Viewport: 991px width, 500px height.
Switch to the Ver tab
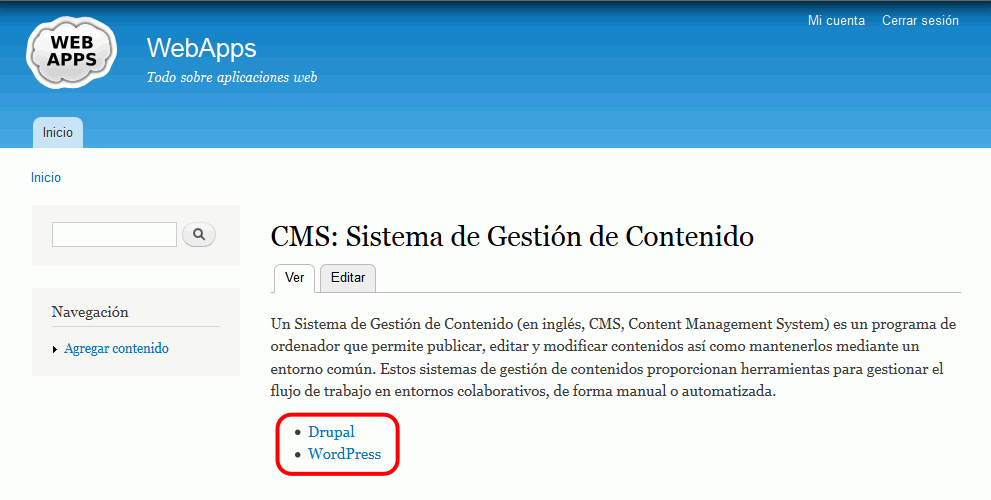point(295,278)
